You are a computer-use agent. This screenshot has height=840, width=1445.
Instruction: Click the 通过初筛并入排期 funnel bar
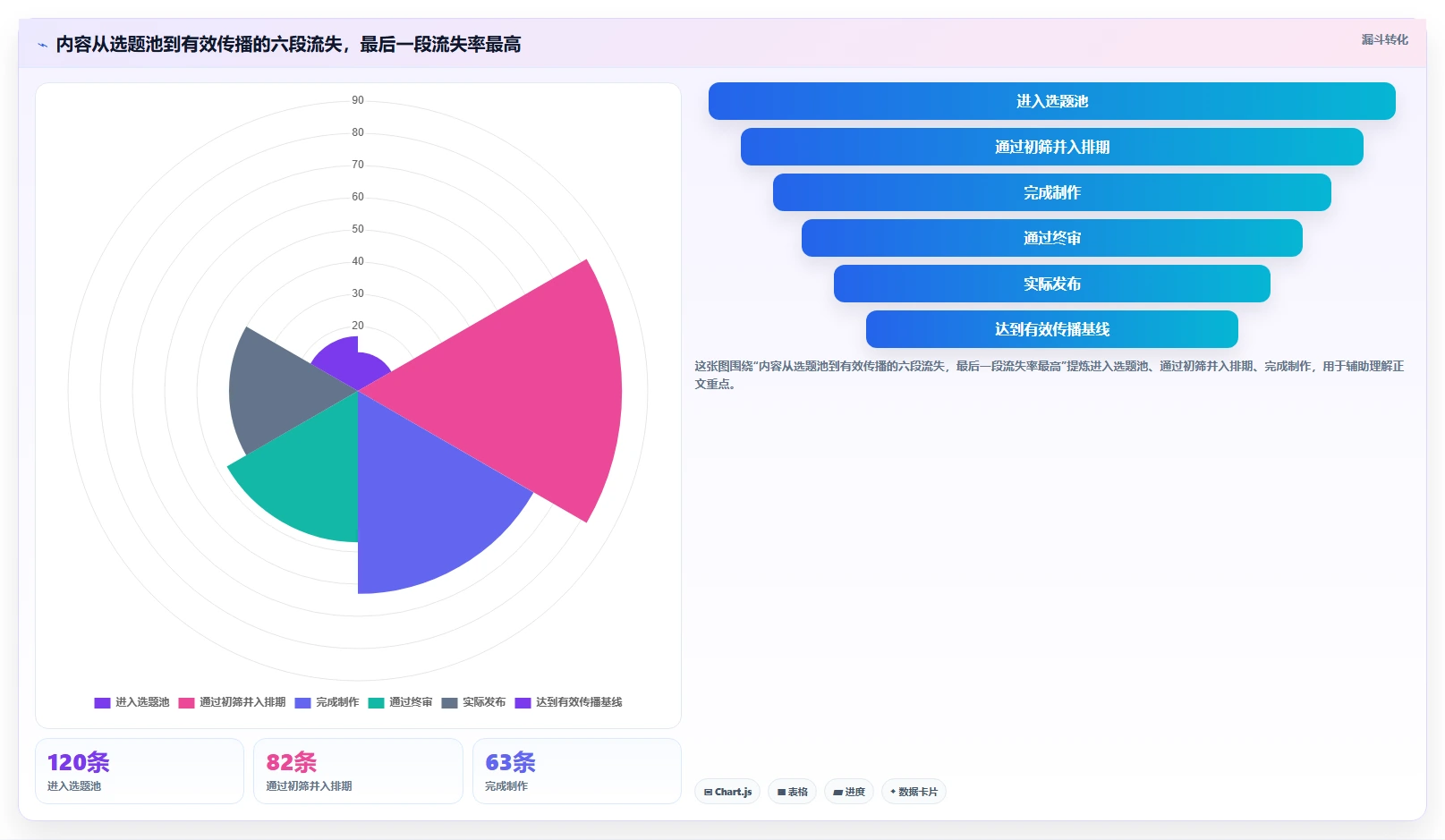click(1051, 147)
